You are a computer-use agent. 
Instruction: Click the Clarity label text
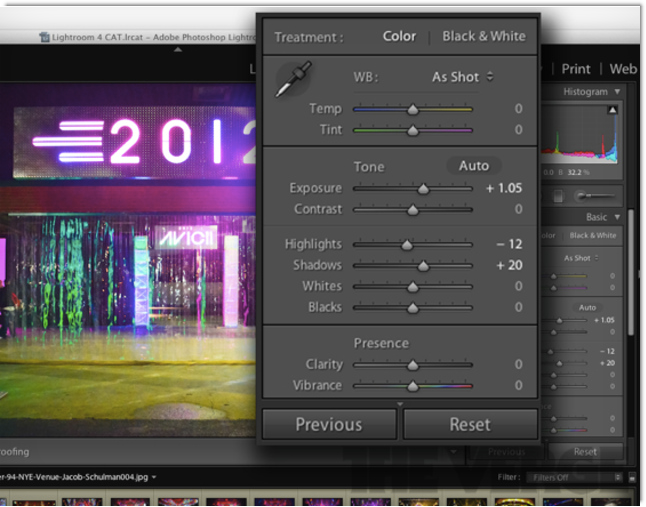(x=324, y=364)
